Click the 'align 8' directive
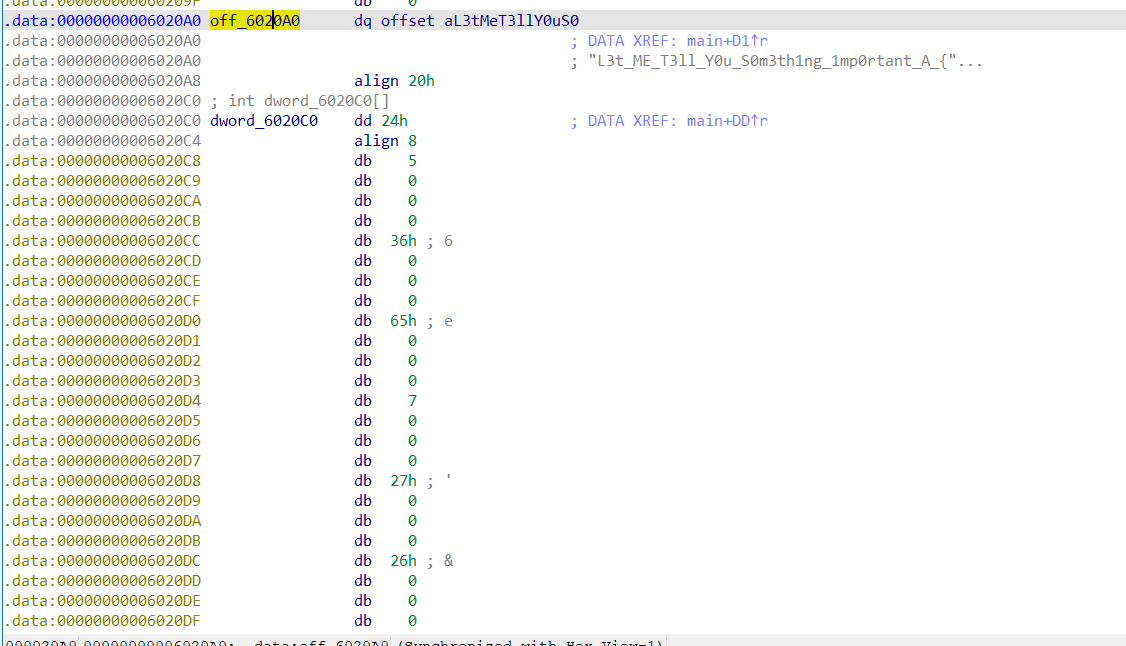This screenshot has width=1126, height=646. (x=385, y=141)
